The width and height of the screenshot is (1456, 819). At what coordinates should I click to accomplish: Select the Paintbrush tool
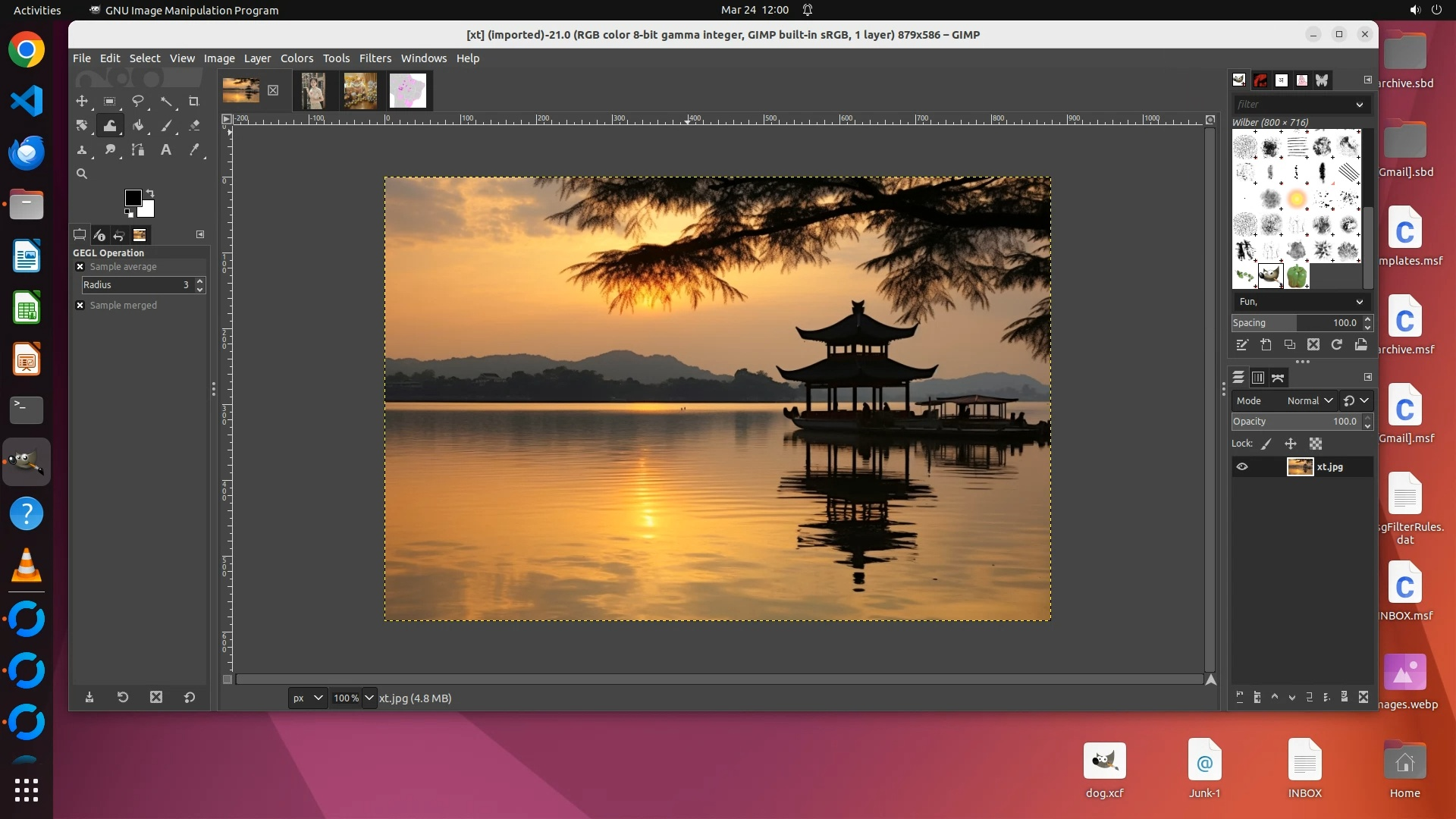click(166, 125)
